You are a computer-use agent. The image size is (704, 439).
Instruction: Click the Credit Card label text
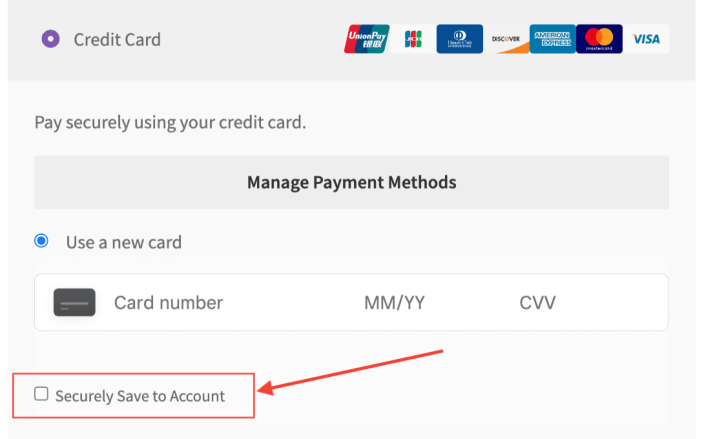117,40
